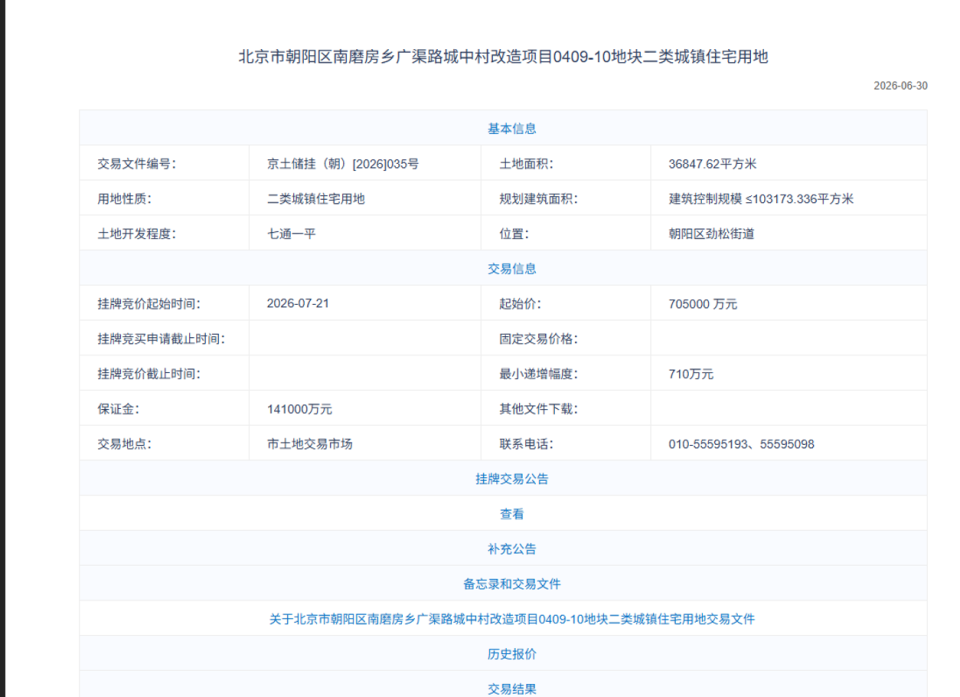Click the value 京土储挂（朝）[2026]035号

343,164
